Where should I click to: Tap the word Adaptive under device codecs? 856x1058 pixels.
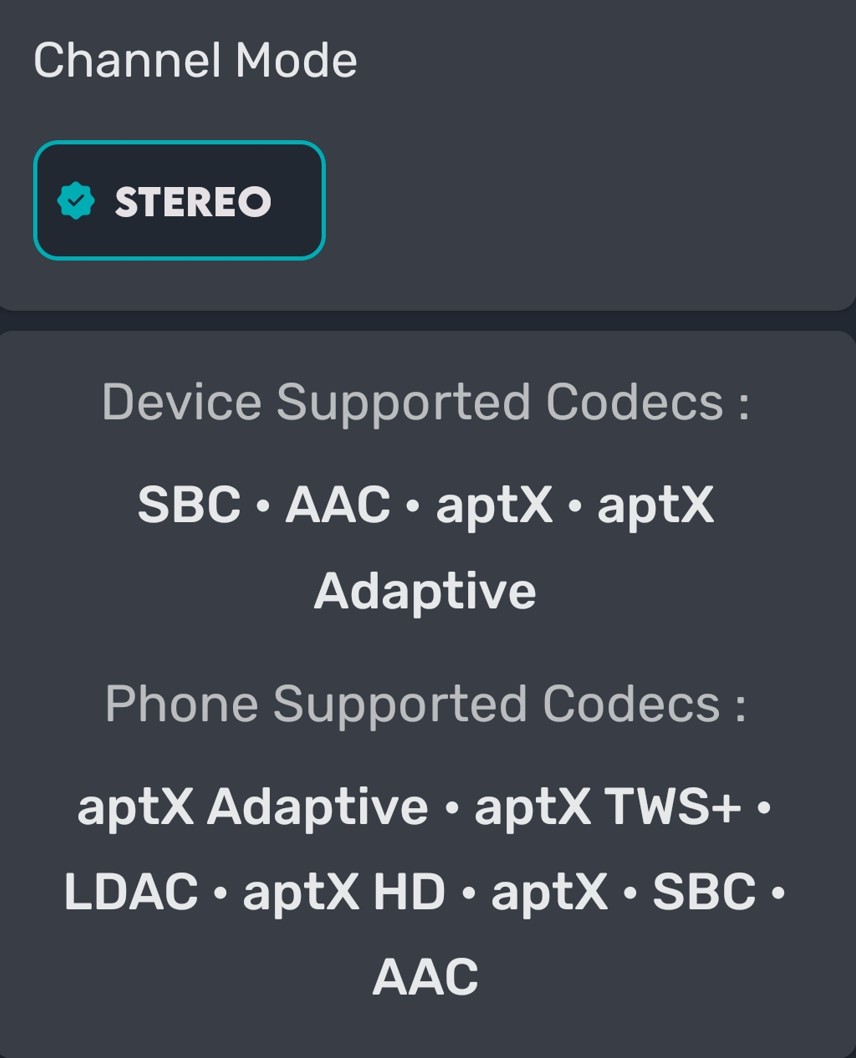425,591
